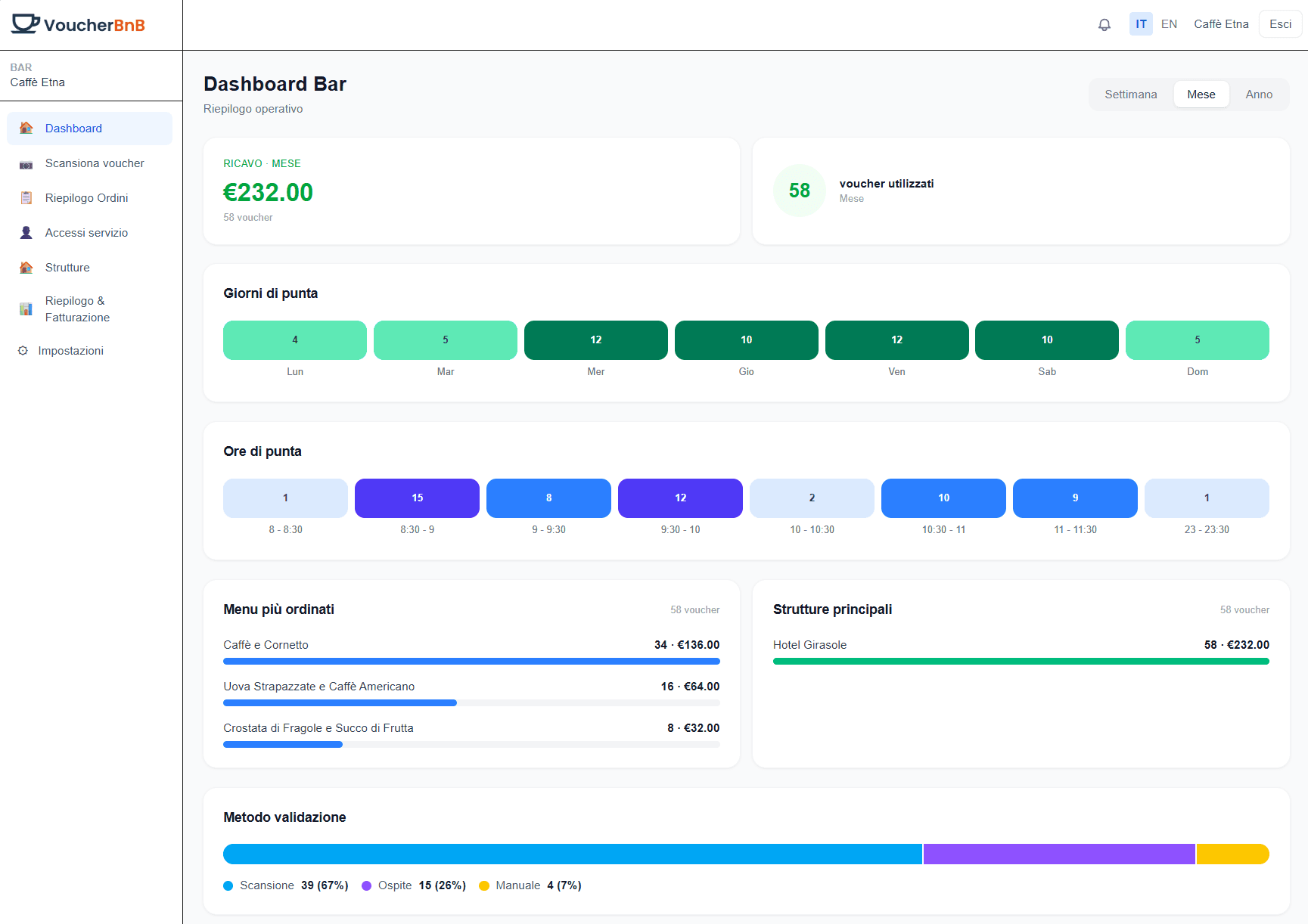
Task: Click '8 · €32.00' value
Action: (x=693, y=728)
